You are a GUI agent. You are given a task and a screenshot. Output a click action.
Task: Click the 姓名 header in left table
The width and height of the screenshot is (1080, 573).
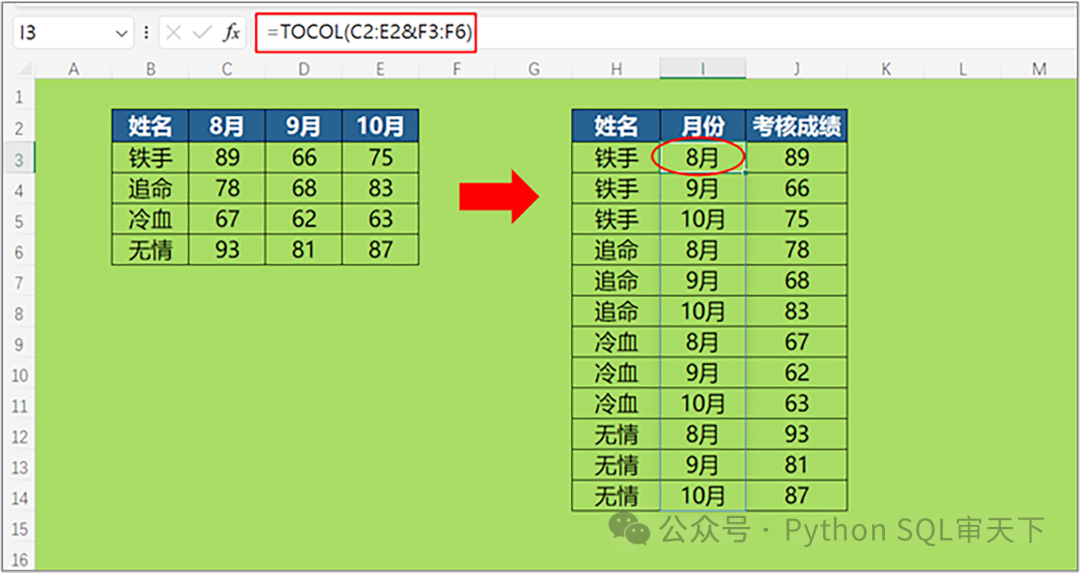(x=150, y=126)
